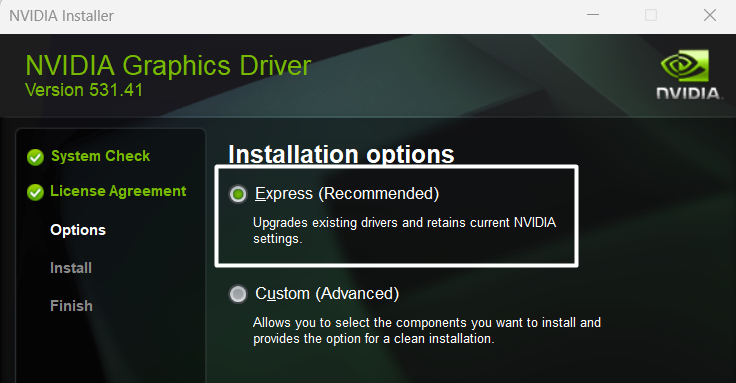Click the Version 531.41 text
Screen dimensions: 736x383
[x=84, y=90]
